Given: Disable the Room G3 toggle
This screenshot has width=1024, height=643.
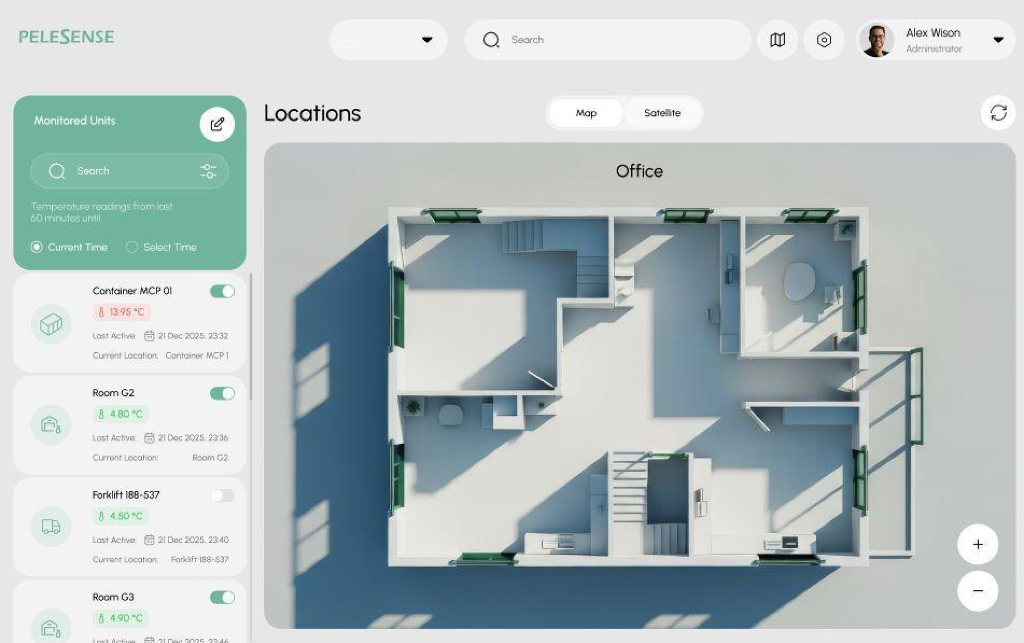Looking at the screenshot, I should pyautogui.click(x=223, y=597).
